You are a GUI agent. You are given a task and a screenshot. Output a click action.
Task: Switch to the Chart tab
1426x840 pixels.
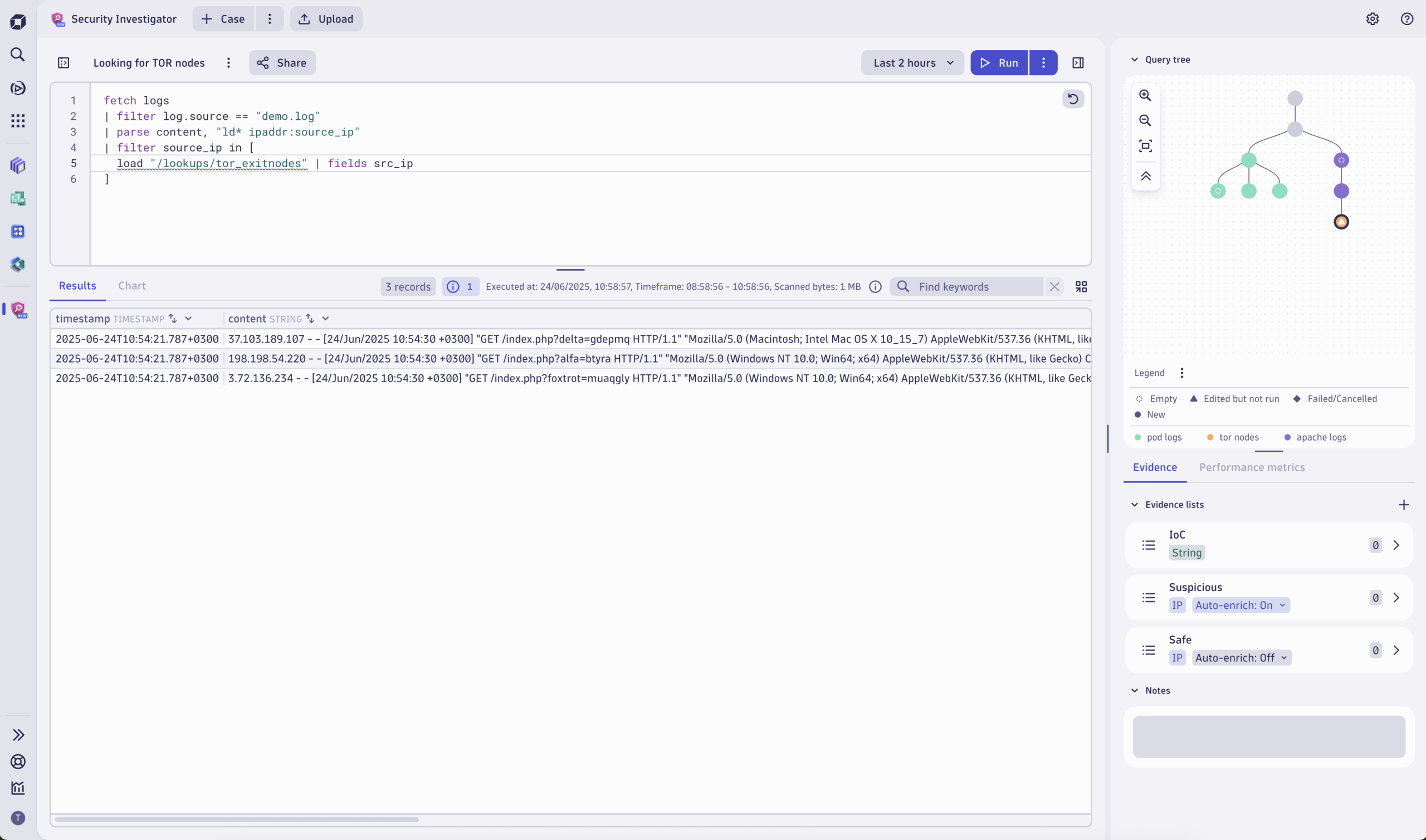(131, 286)
